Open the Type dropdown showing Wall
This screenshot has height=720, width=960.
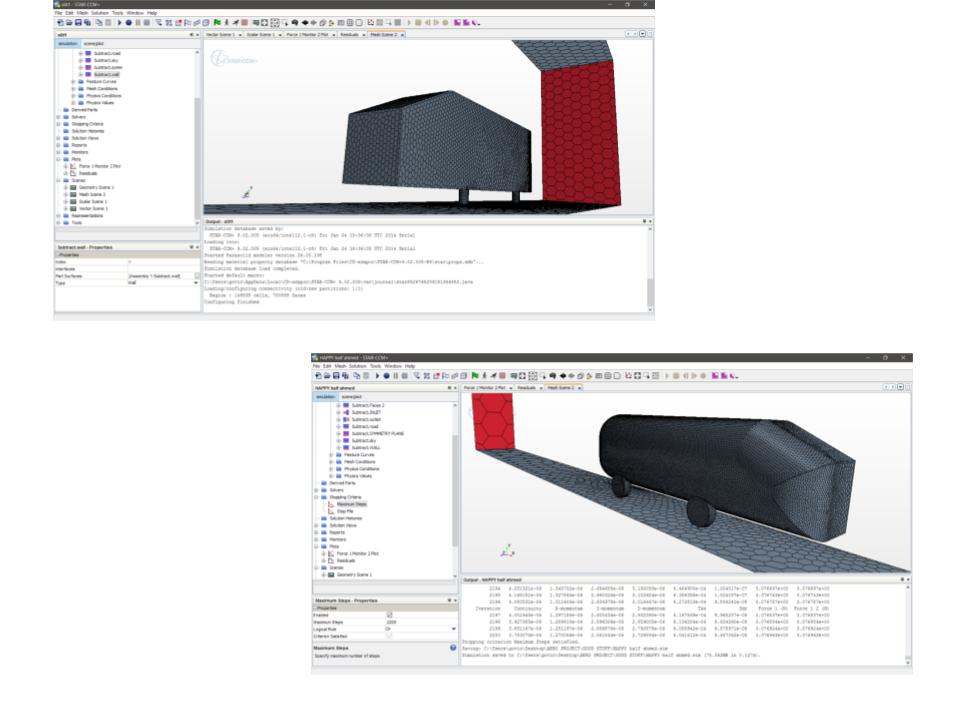tap(196, 283)
